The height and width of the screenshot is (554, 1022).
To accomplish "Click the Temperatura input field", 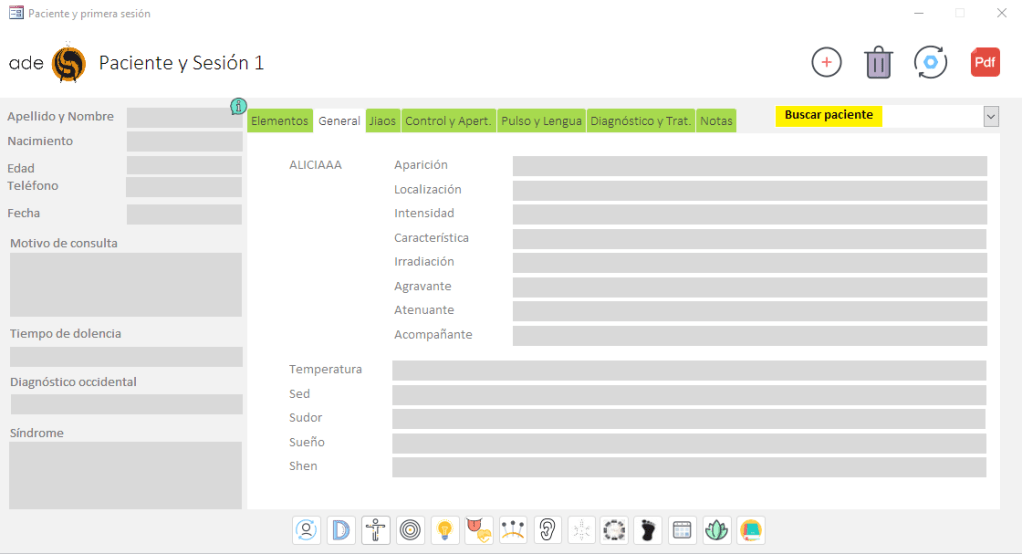I will (688, 370).
